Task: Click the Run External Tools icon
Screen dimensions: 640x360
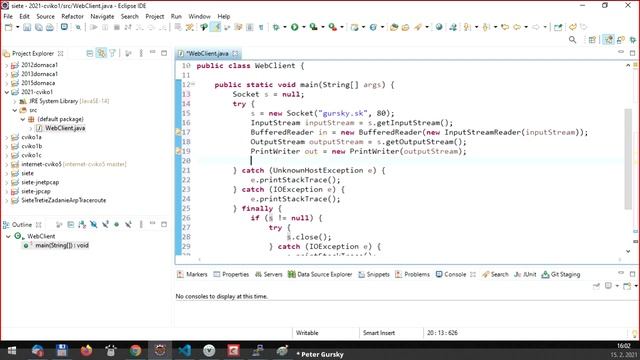Action: (333, 27)
